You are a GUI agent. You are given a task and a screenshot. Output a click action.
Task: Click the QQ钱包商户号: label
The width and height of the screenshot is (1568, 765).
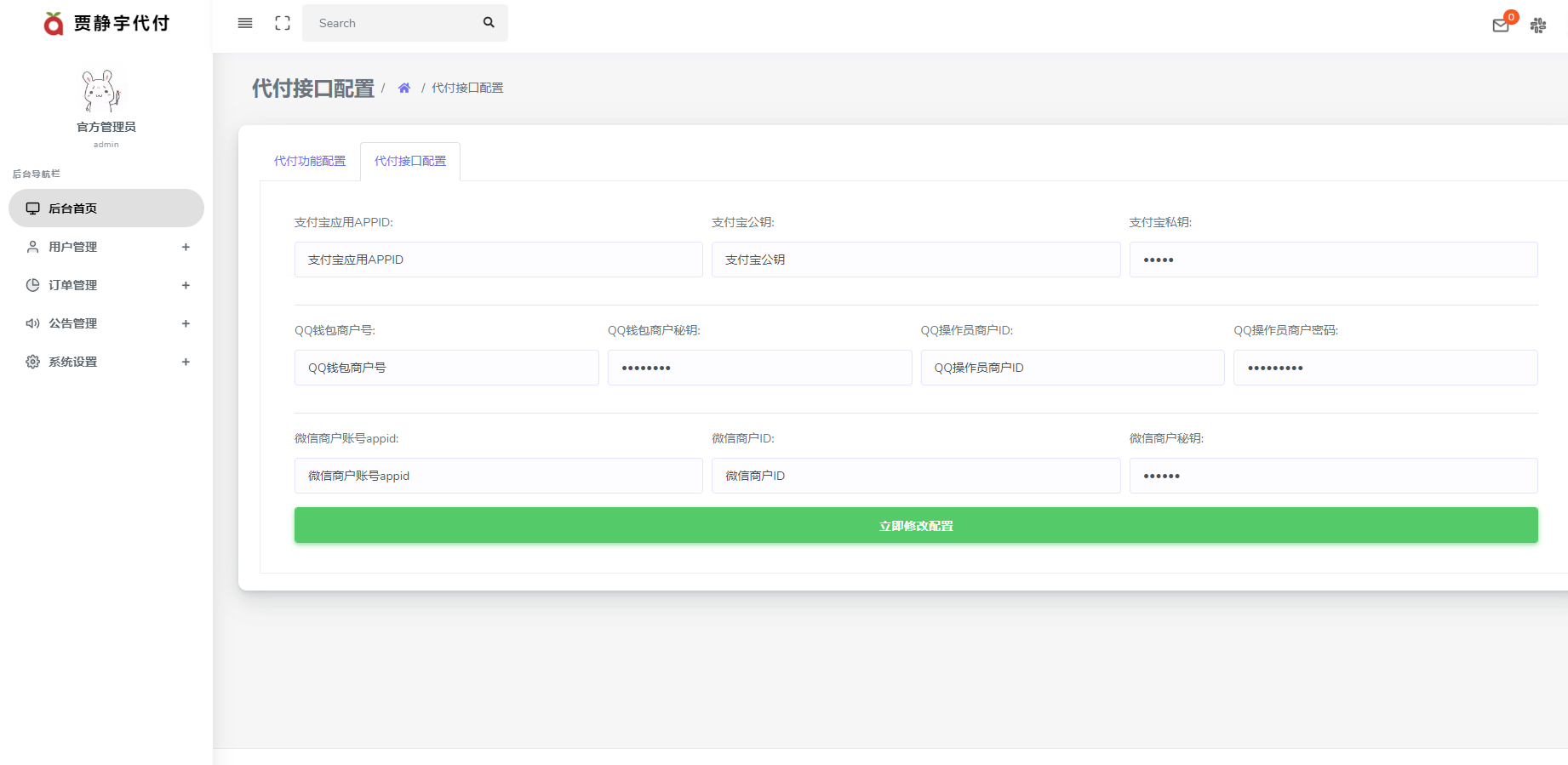(x=335, y=330)
